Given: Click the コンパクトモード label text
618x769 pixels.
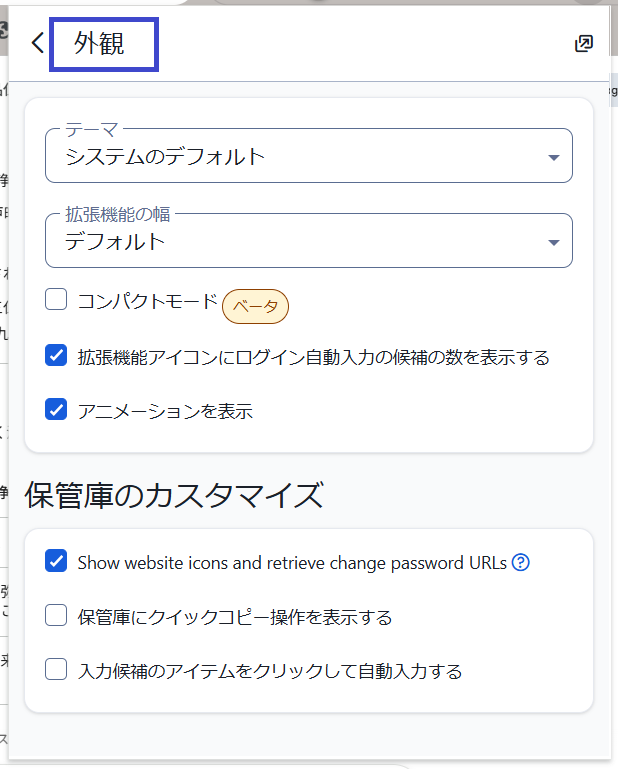Looking at the screenshot, I should (x=147, y=300).
